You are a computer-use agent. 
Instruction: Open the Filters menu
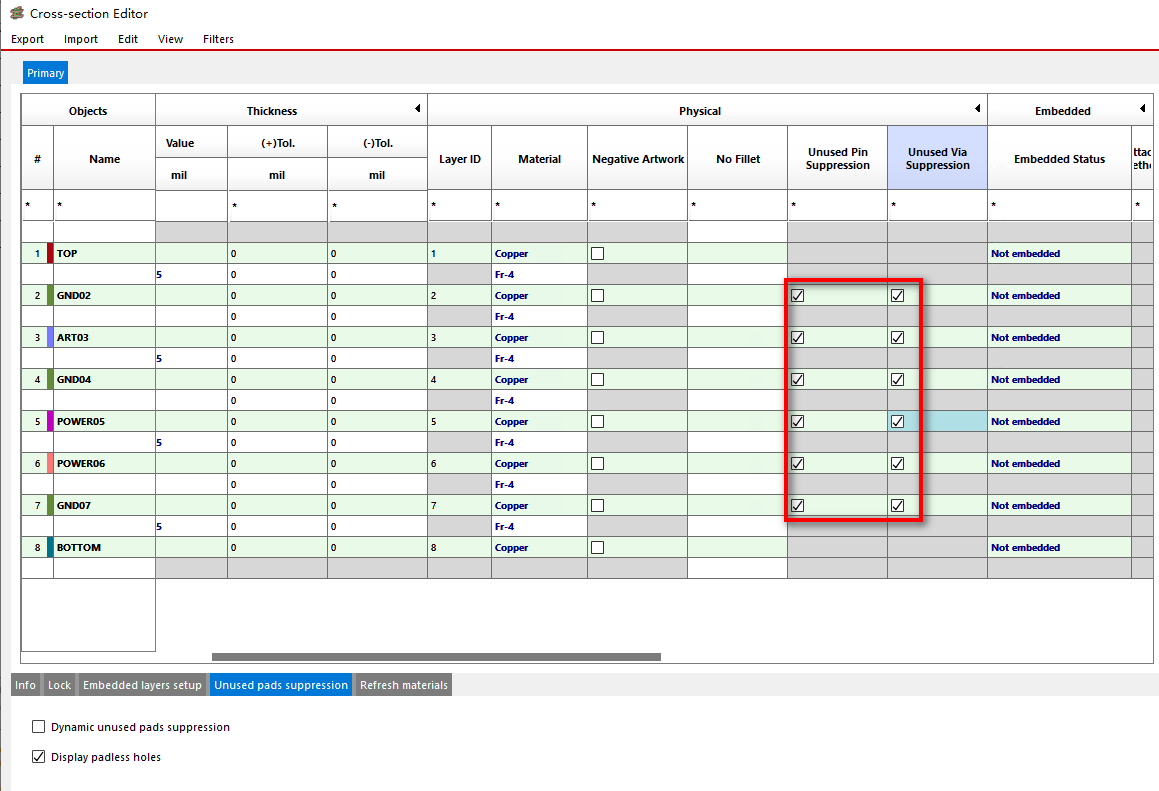(218, 39)
